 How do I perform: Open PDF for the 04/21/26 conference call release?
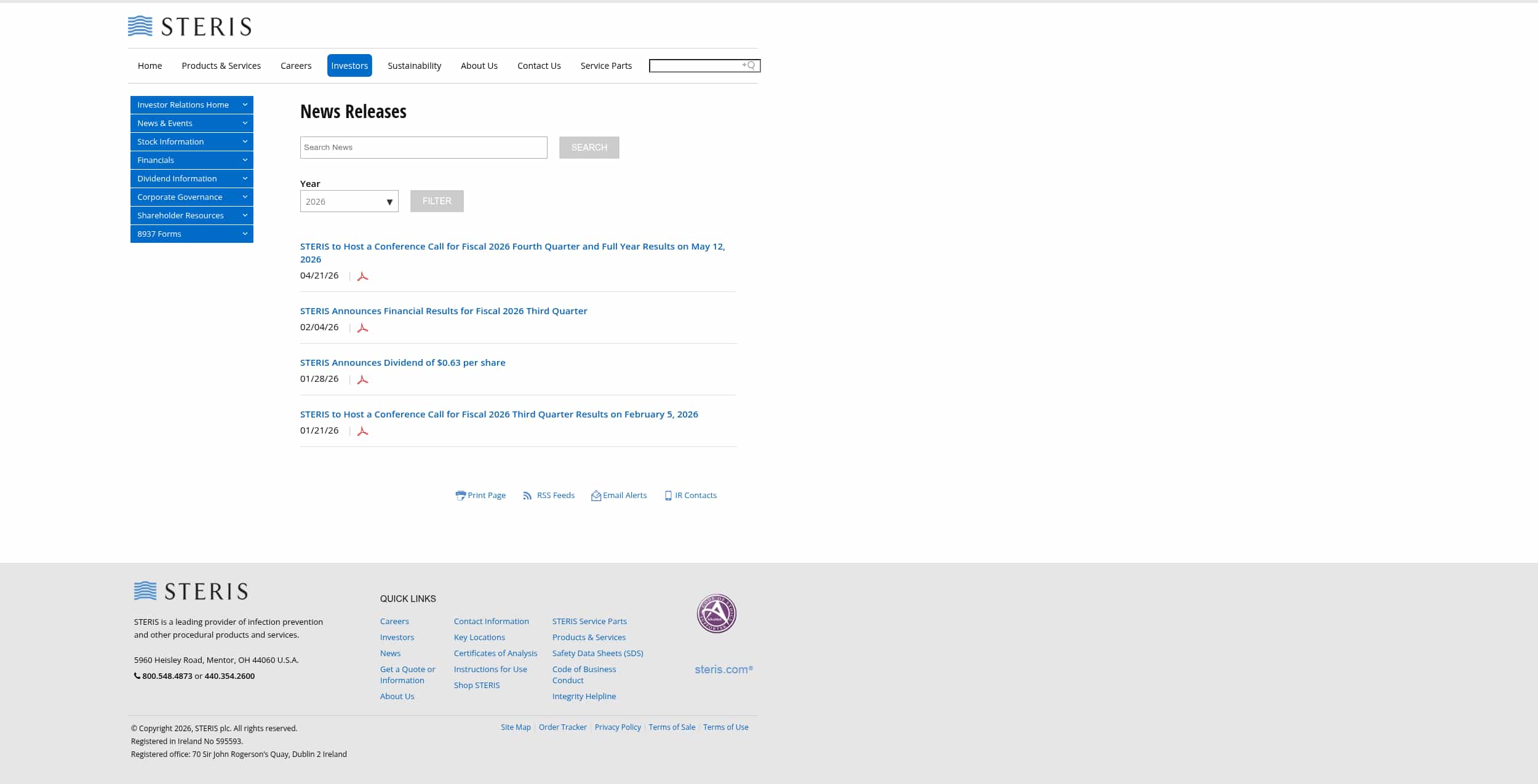point(362,276)
